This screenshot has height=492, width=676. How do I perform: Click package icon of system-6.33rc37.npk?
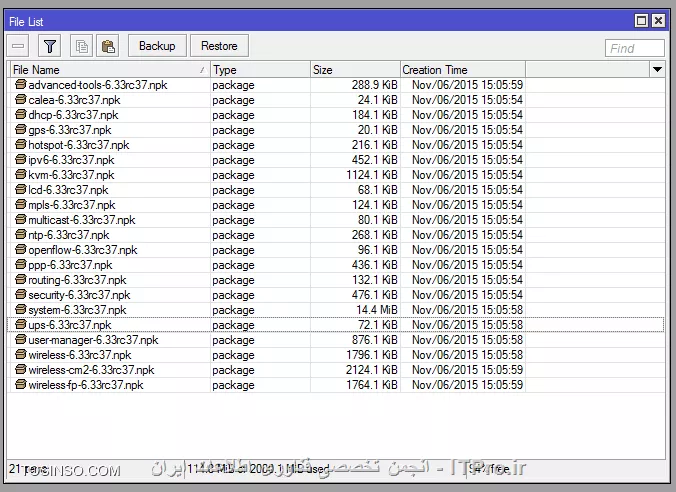pos(20,309)
